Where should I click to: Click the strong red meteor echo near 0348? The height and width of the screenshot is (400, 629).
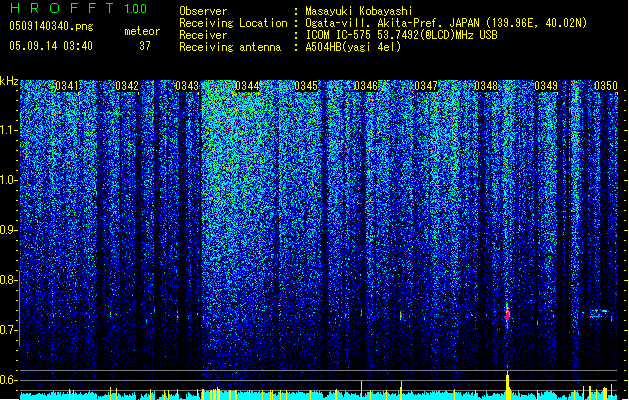pyautogui.click(x=507, y=315)
